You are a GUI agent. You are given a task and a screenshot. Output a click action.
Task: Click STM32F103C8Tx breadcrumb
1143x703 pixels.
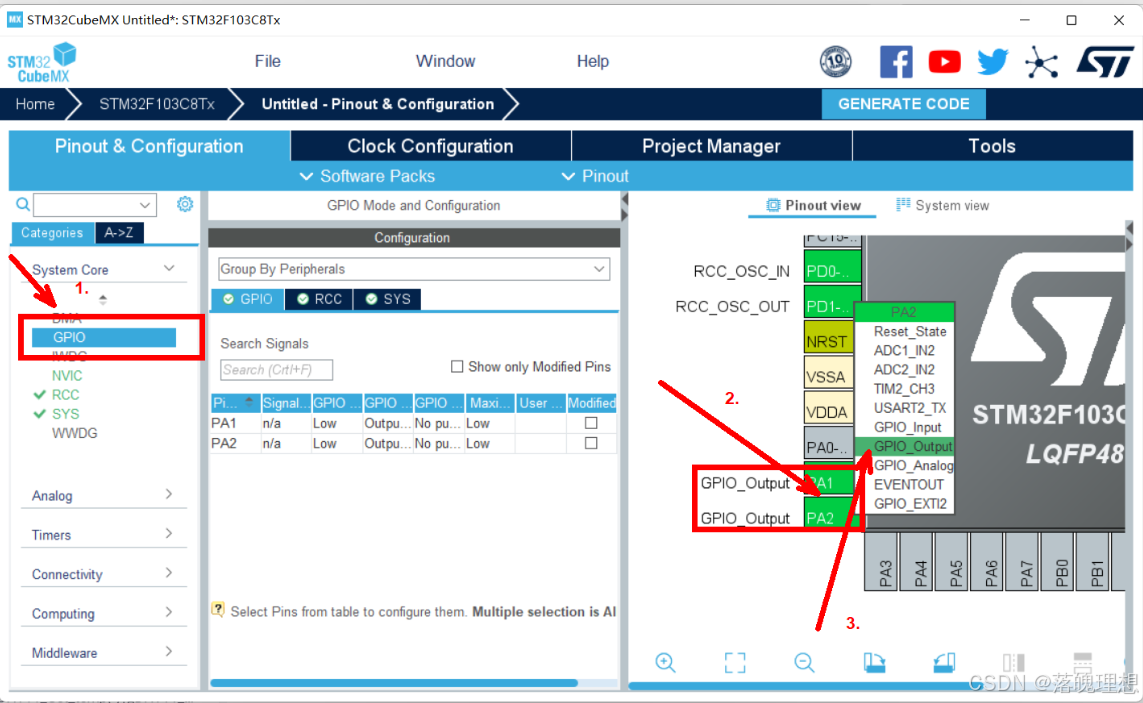coord(157,104)
